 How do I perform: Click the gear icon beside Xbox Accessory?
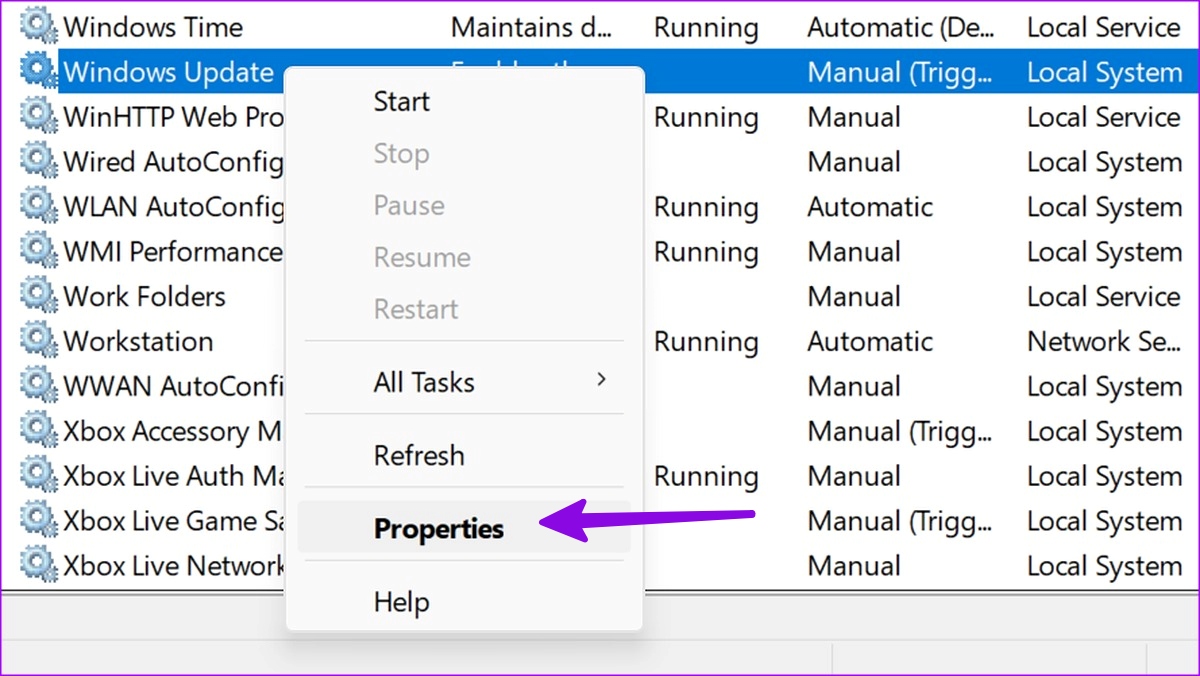pyautogui.click(x=39, y=431)
